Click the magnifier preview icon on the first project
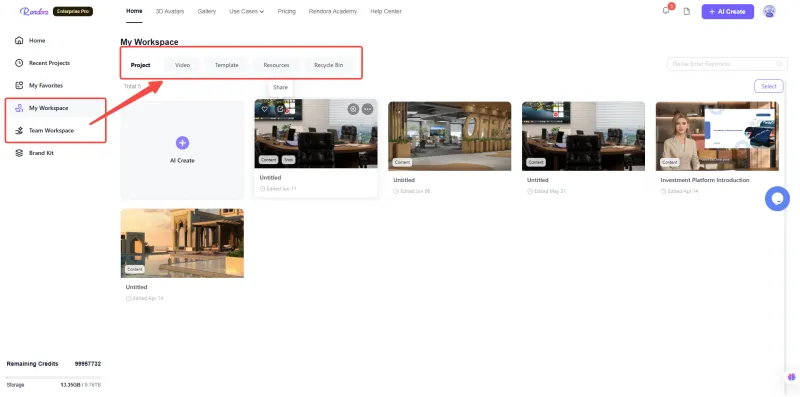 pyautogui.click(x=353, y=109)
